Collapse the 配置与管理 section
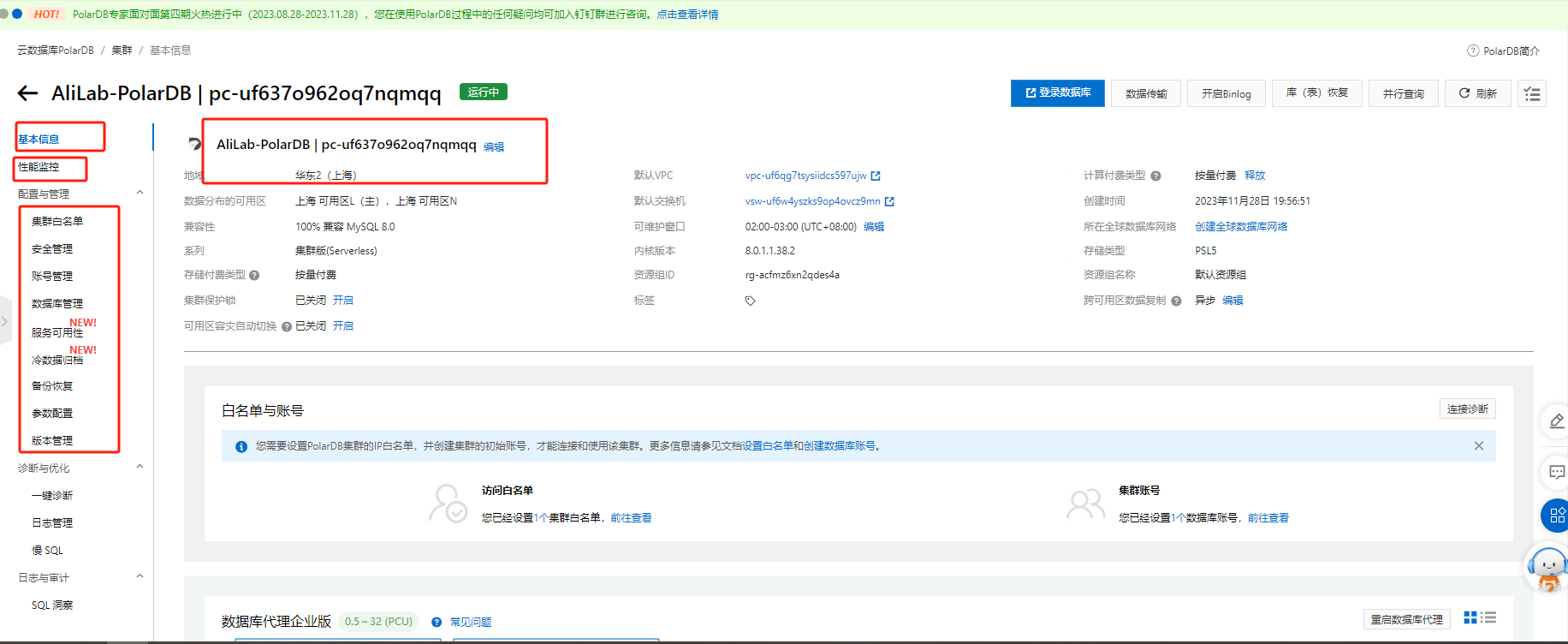1568x644 pixels. pos(140,194)
